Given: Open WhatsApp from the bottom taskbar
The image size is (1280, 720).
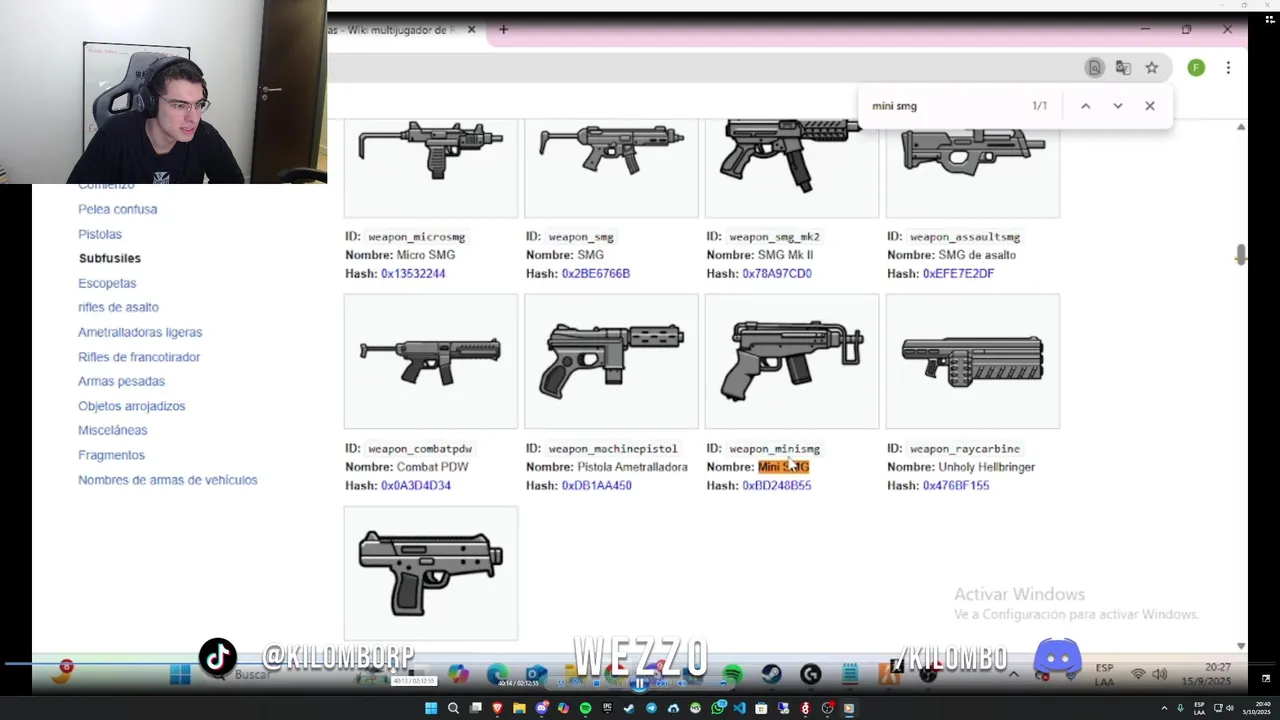Looking at the screenshot, I should point(718,708).
